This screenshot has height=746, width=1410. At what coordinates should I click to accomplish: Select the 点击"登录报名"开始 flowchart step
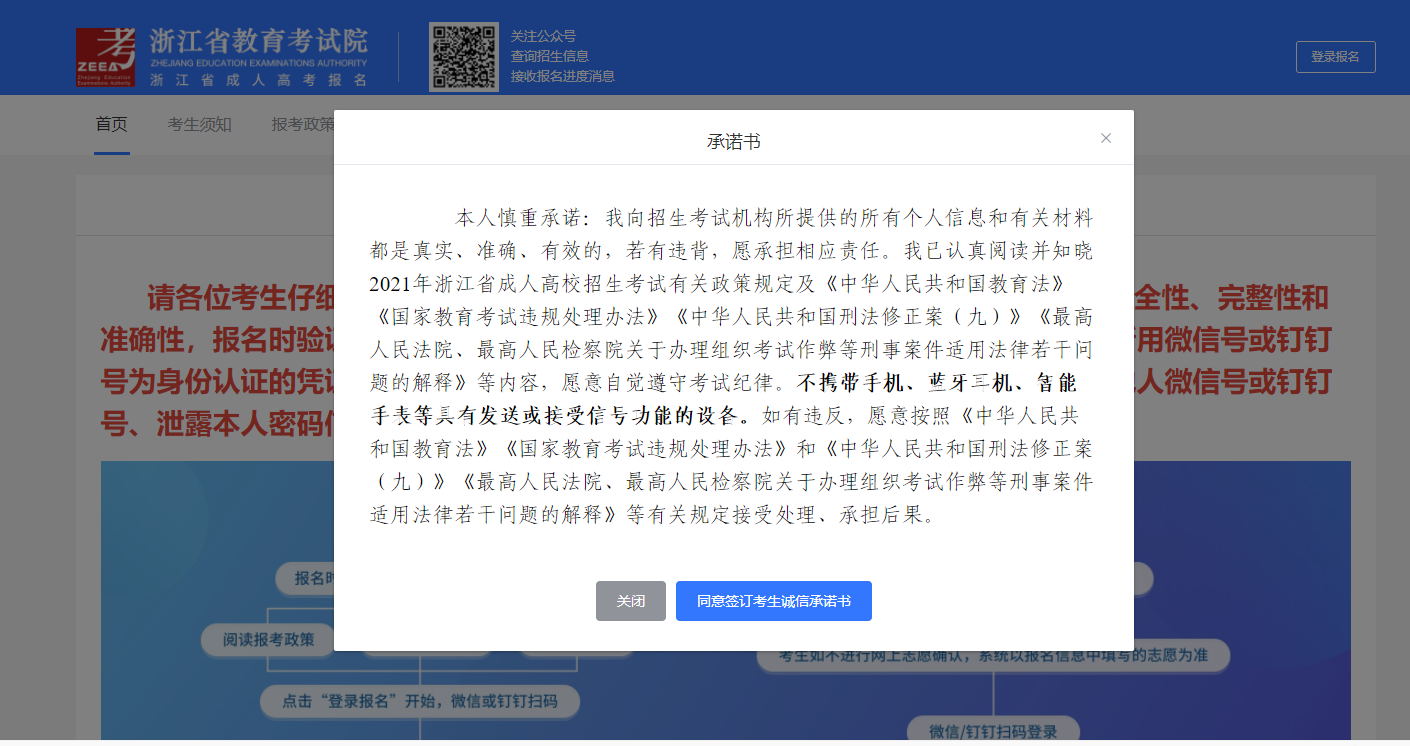pyautogui.click(x=421, y=702)
